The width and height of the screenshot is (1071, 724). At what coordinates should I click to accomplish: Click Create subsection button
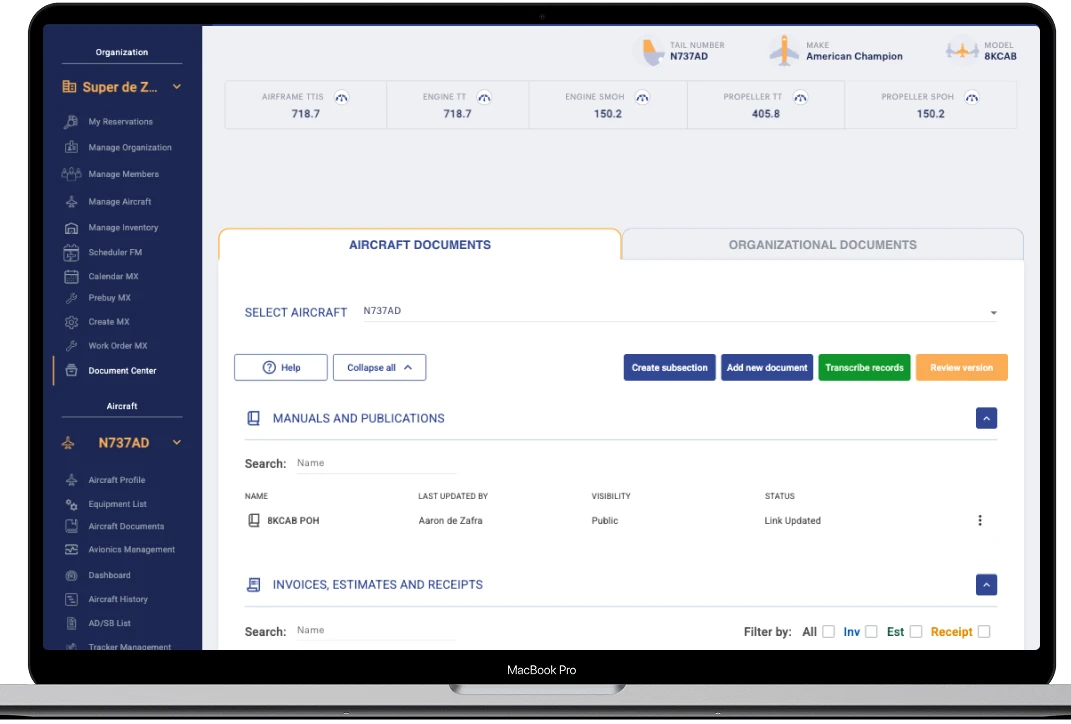coord(669,367)
